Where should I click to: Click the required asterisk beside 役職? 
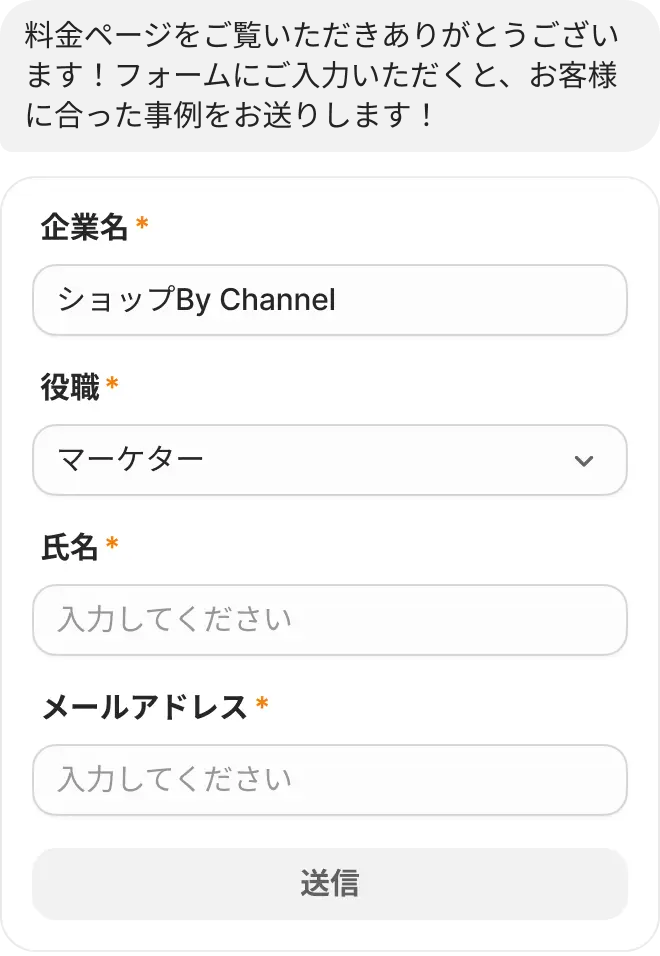tap(112, 385)
